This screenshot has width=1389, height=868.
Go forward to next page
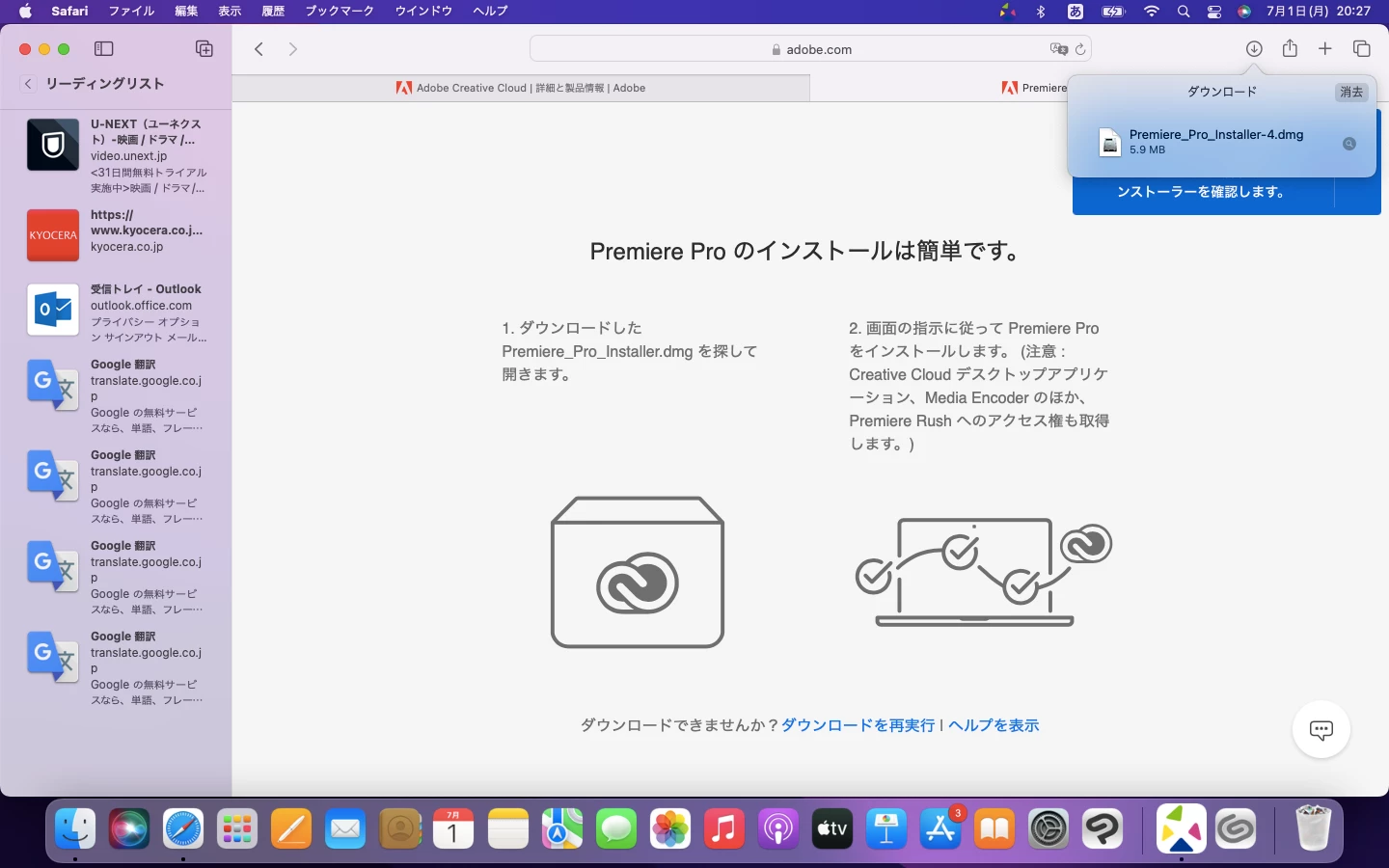click(x=293, y=49)
